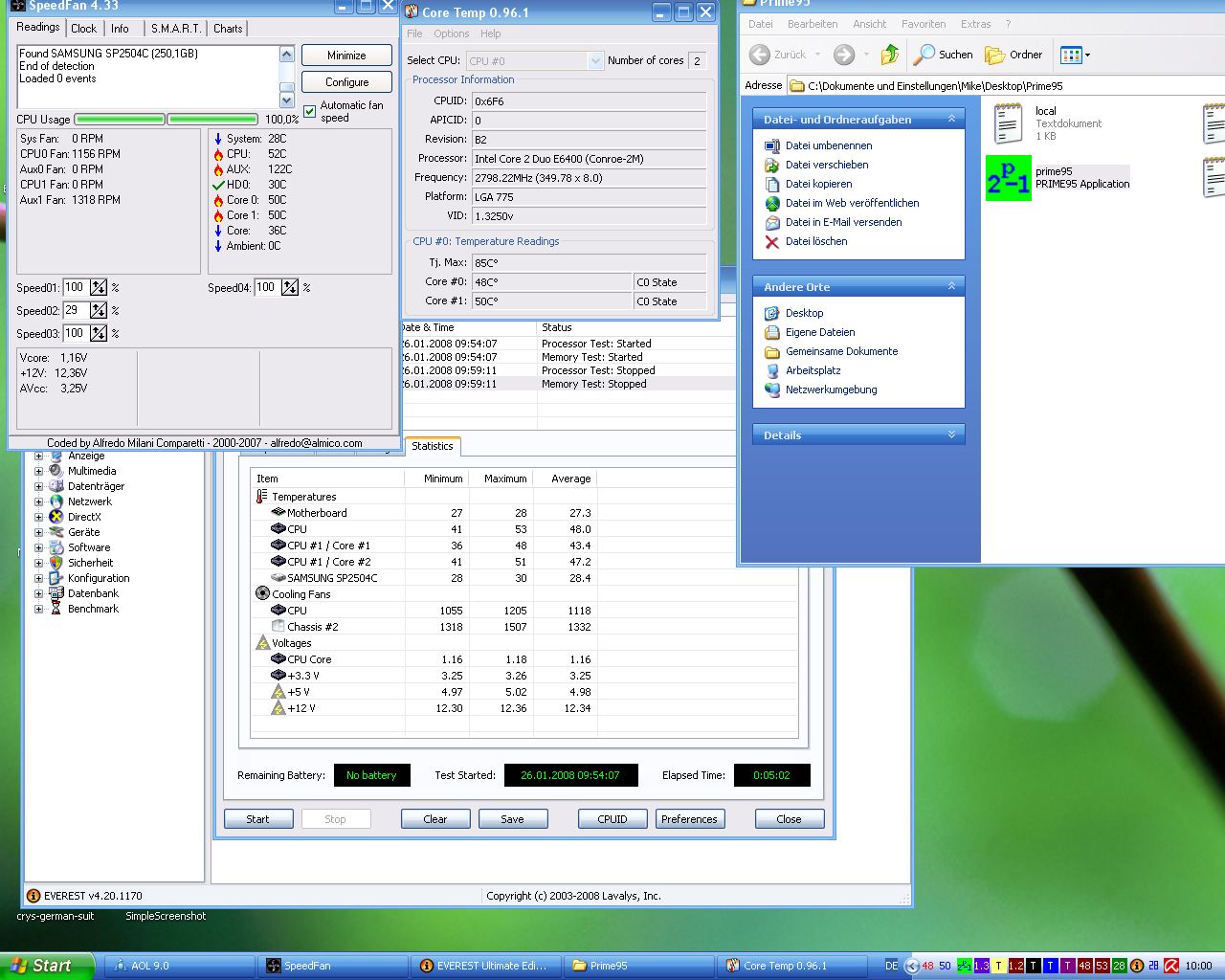The height and width of the screenshot is (980, 1225).
Task: Expand the Details panel in Explorer
Action: tap(951, 434)
